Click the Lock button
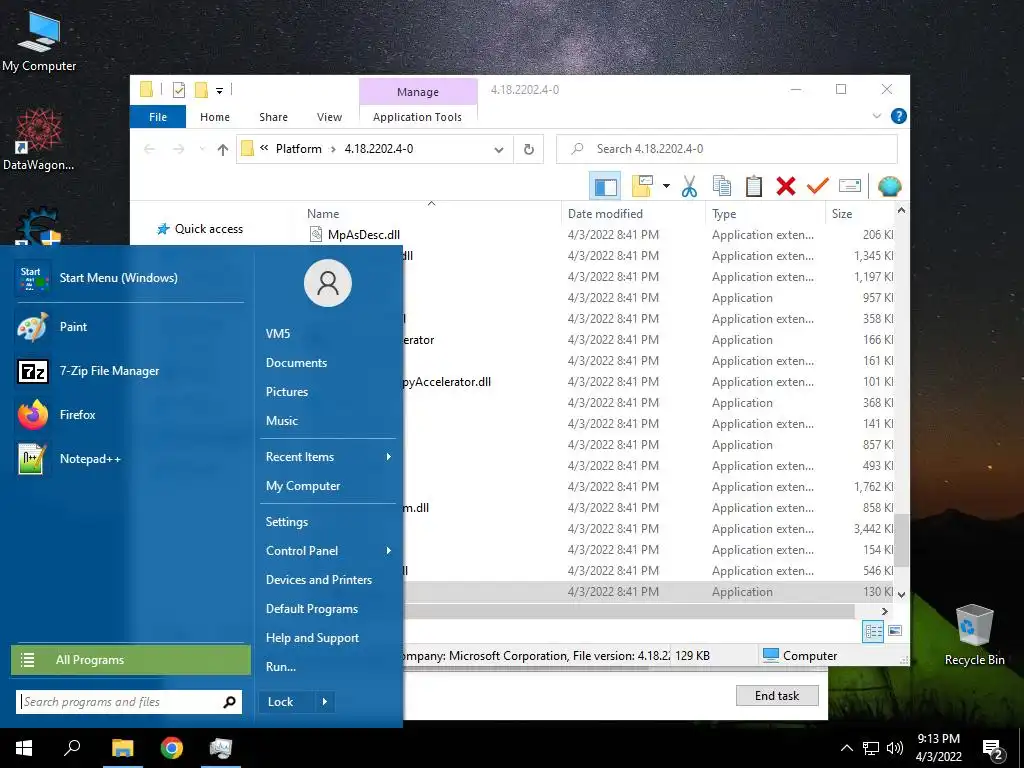The image size is (1024, 768). [x=286, y=702]
